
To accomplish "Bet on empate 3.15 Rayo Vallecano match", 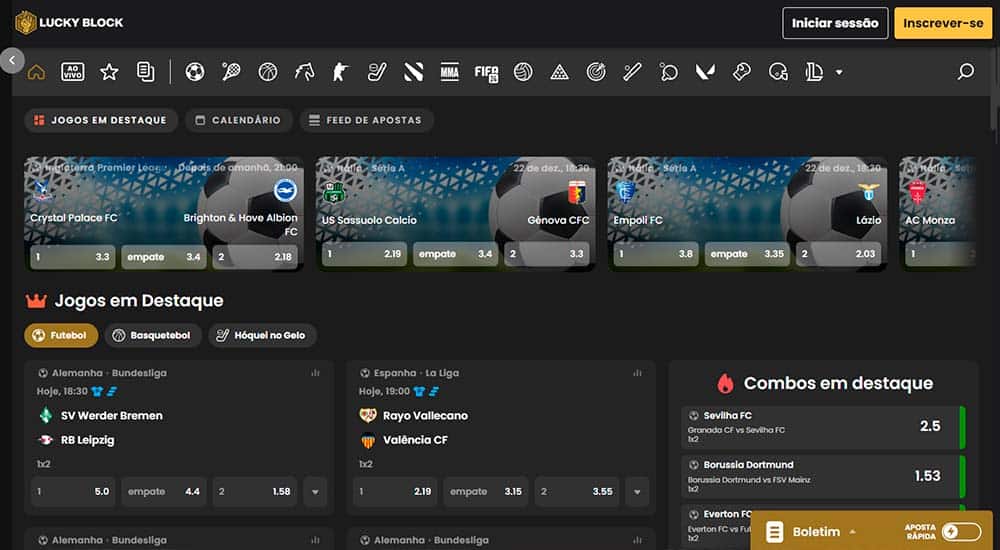I will click(x=486, y=492).
